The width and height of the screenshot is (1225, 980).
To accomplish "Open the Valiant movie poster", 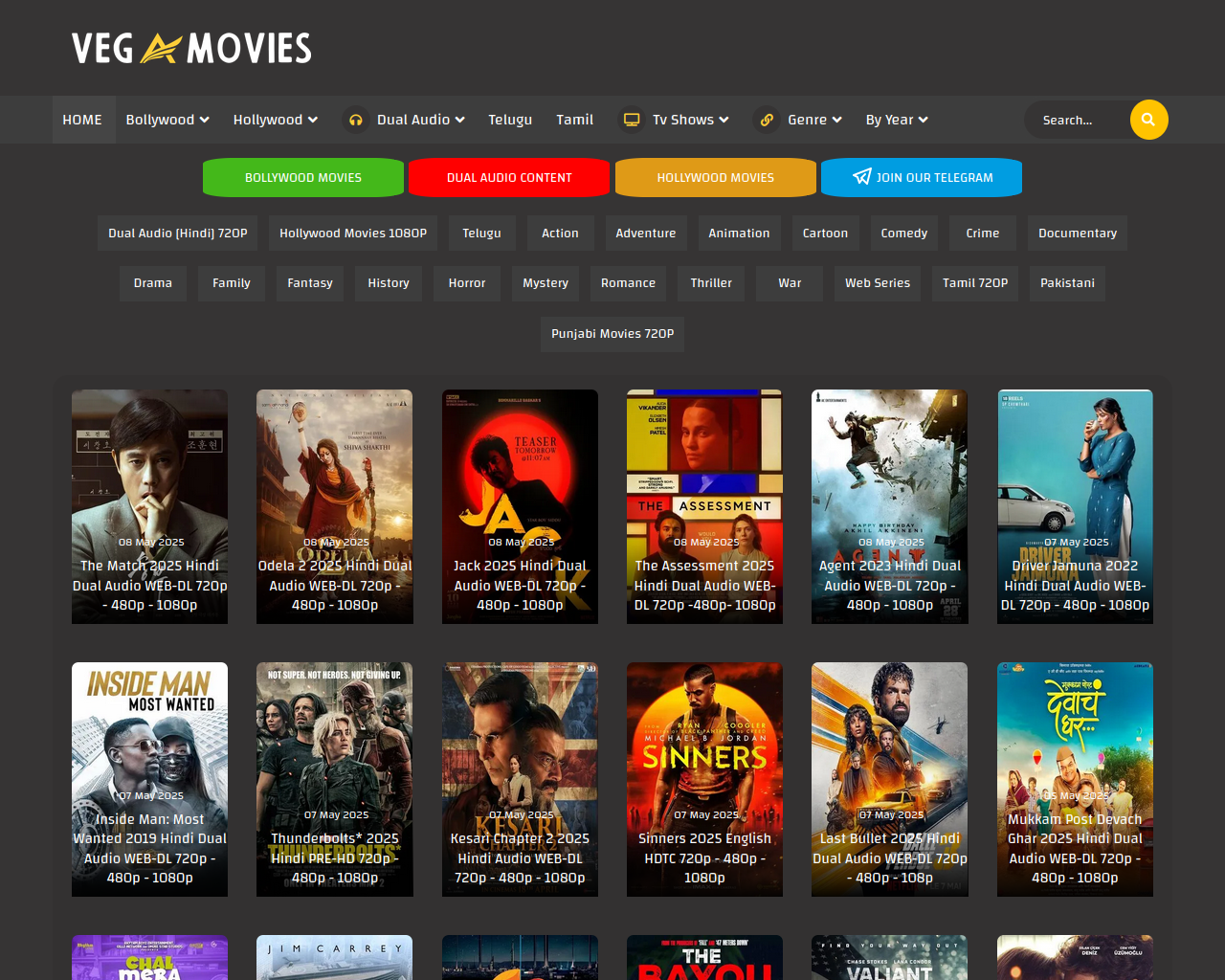I will click(x=890, y=957).
